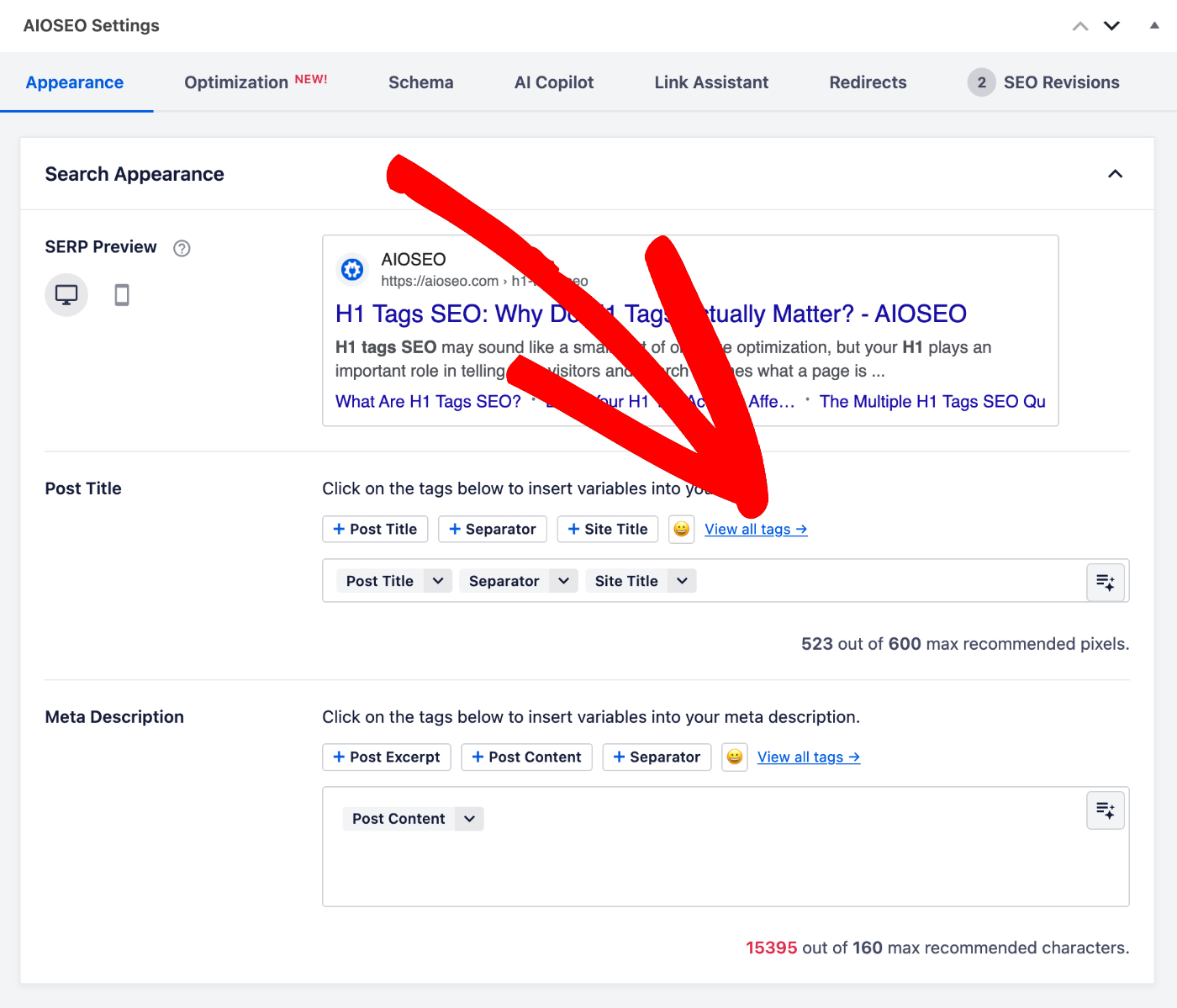
Task: Select Site Title tag chip in field
Action: [x=626, y=581]
